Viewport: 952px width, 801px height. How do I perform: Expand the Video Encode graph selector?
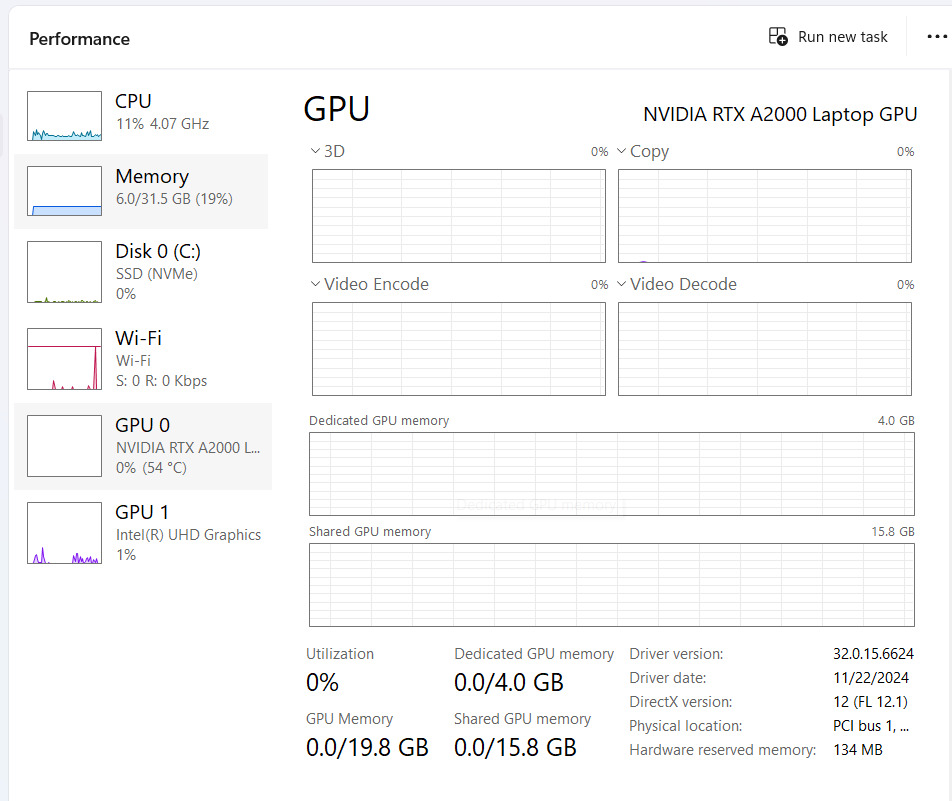(x=316, y=284)
